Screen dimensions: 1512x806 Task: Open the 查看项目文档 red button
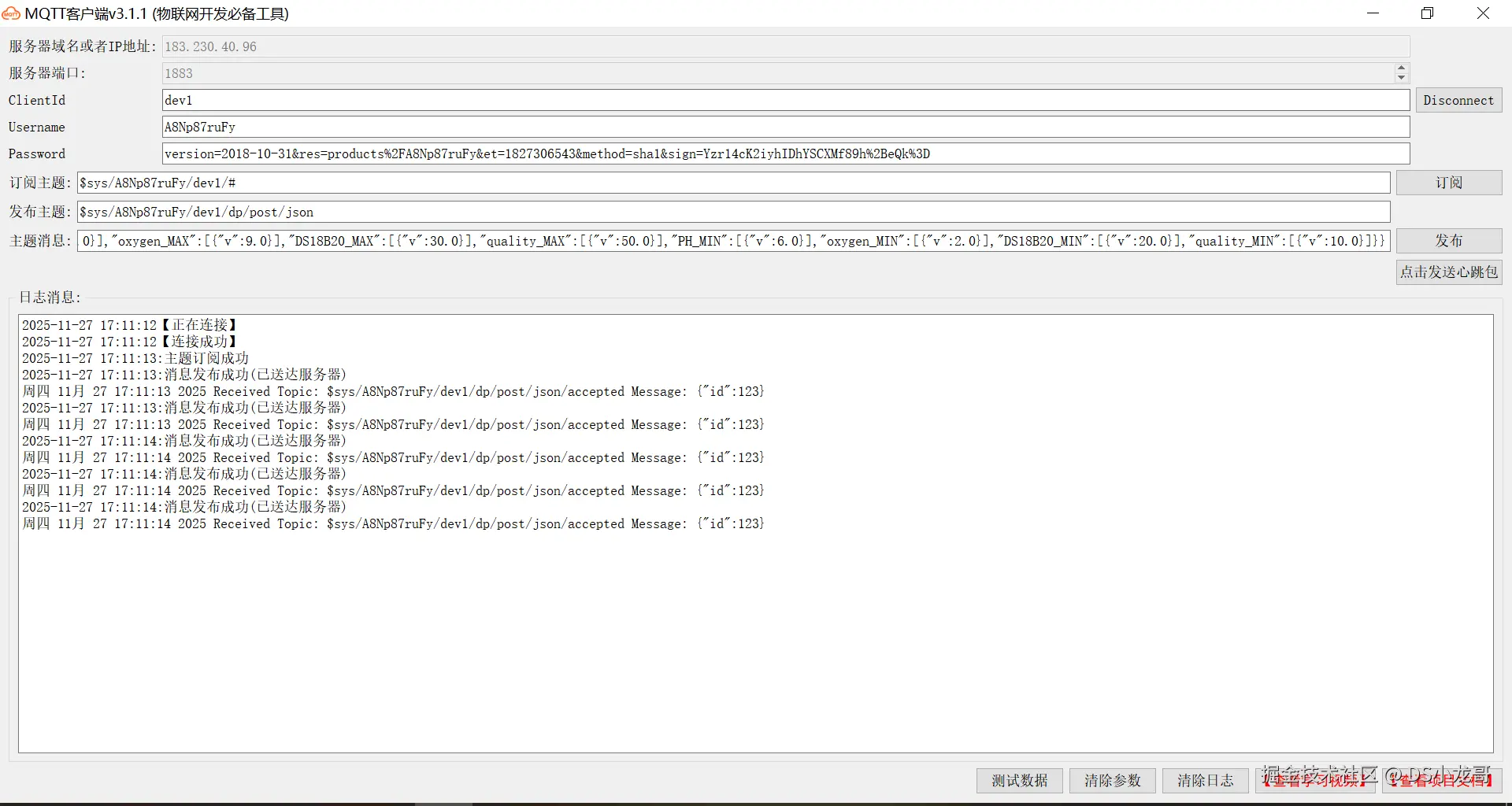pos(1443,780)
